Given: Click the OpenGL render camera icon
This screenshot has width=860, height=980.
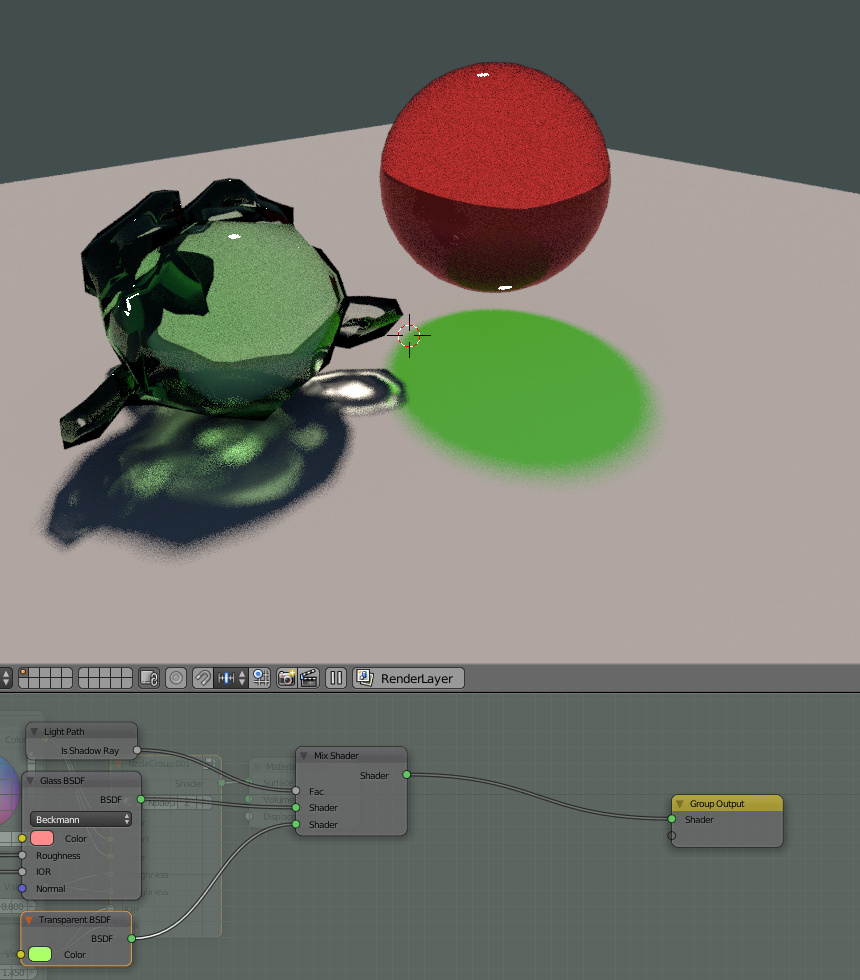Looking at the screenshot, I should [x=286, y=678].
